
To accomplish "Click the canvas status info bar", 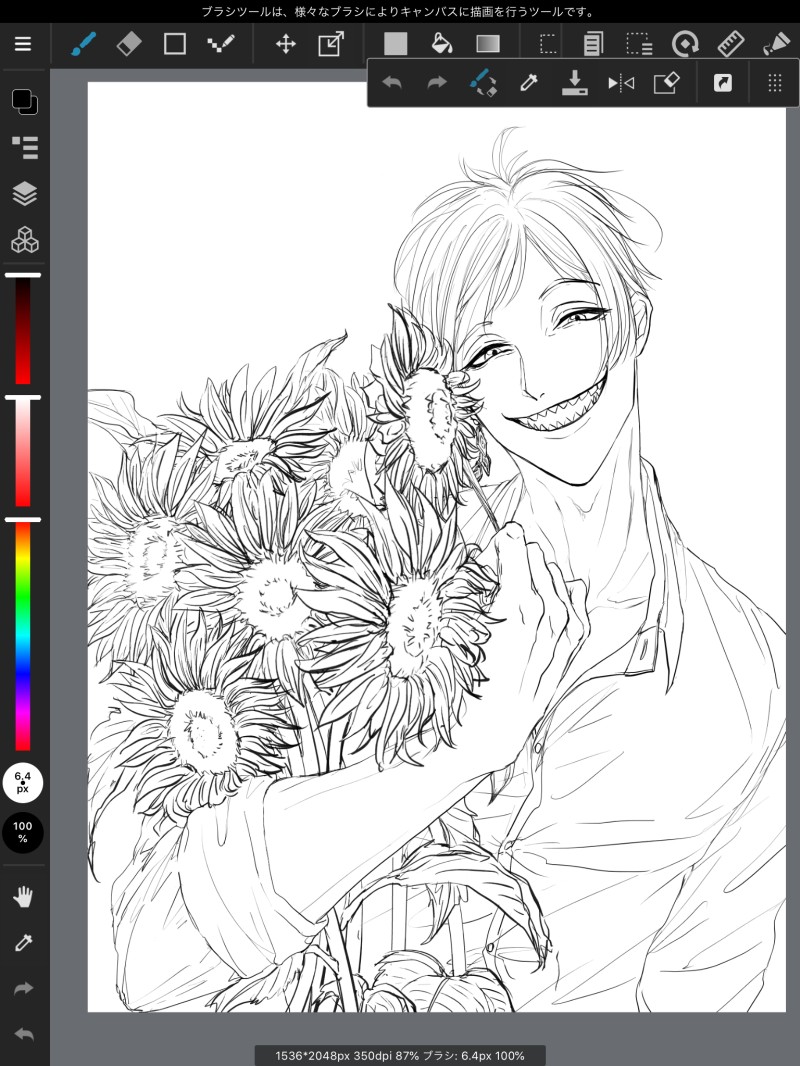I will (x=400, y=1056).
